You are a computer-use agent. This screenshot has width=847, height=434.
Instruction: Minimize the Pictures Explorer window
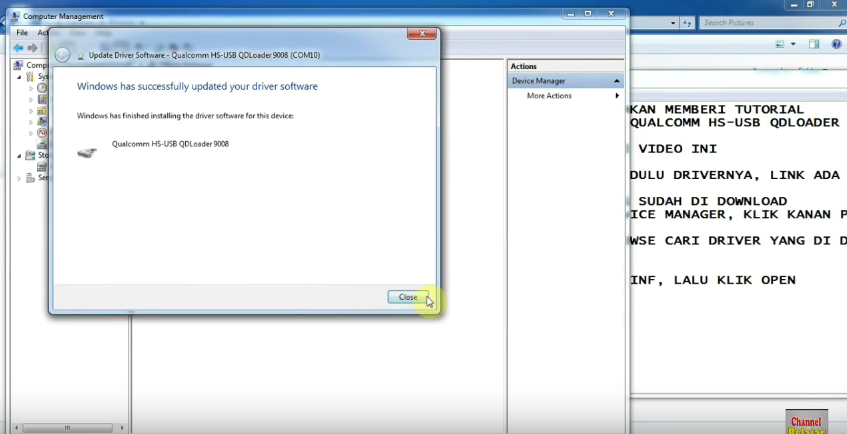(792, 4)
